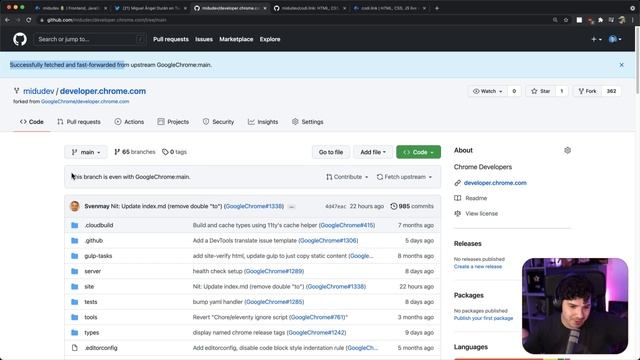Switch to the Insights tab

point(263,122)
